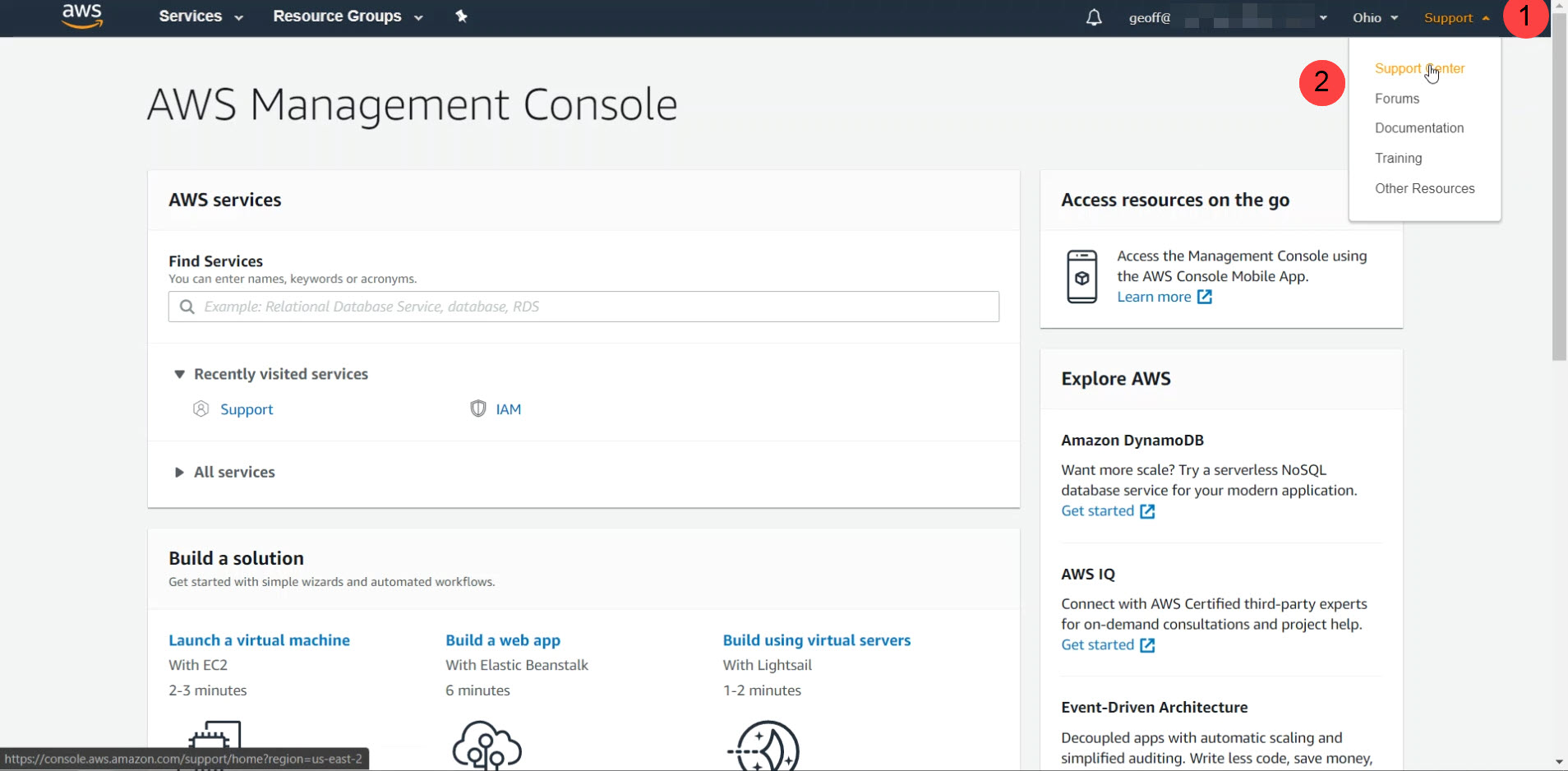The width and height of the screenshot is (1568, 771).
Task: Click the pin shortcuts icon
Action: pyautogui.click(x=461, y=16)
